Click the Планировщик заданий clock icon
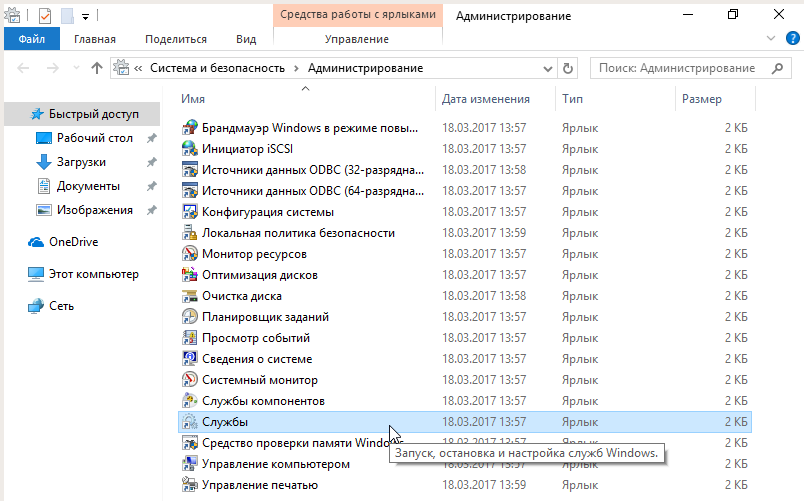The width and height of the screenshot is (804, 501). 190,317
